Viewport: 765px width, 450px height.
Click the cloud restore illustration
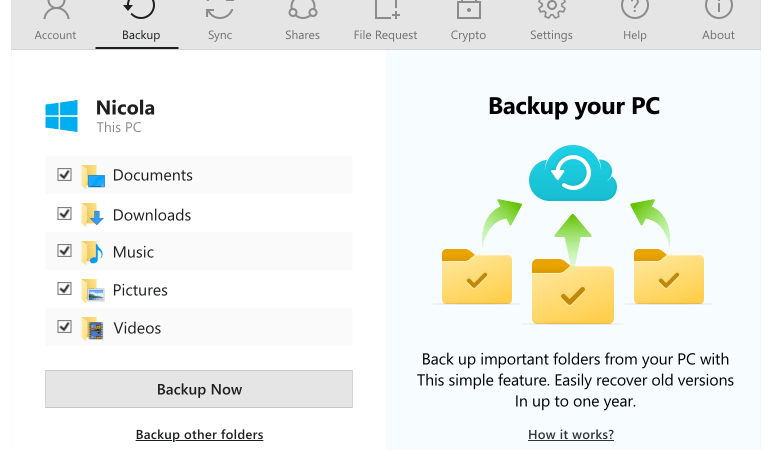click(573, 173)
